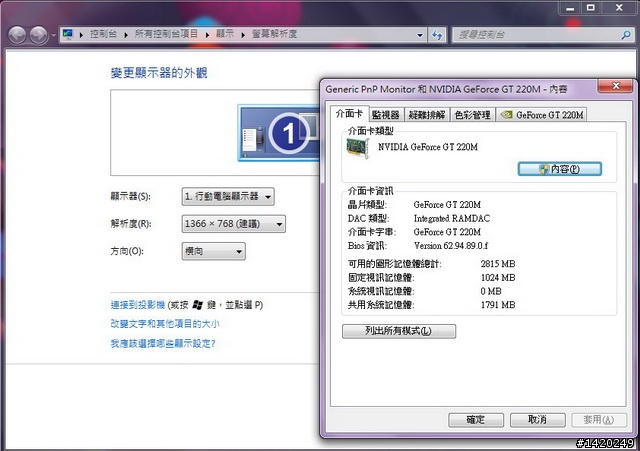Viewport: 640px width, 451px height.
Task: Open the 顯示器(S) display dropdown
Action: (x=228, y=197)
